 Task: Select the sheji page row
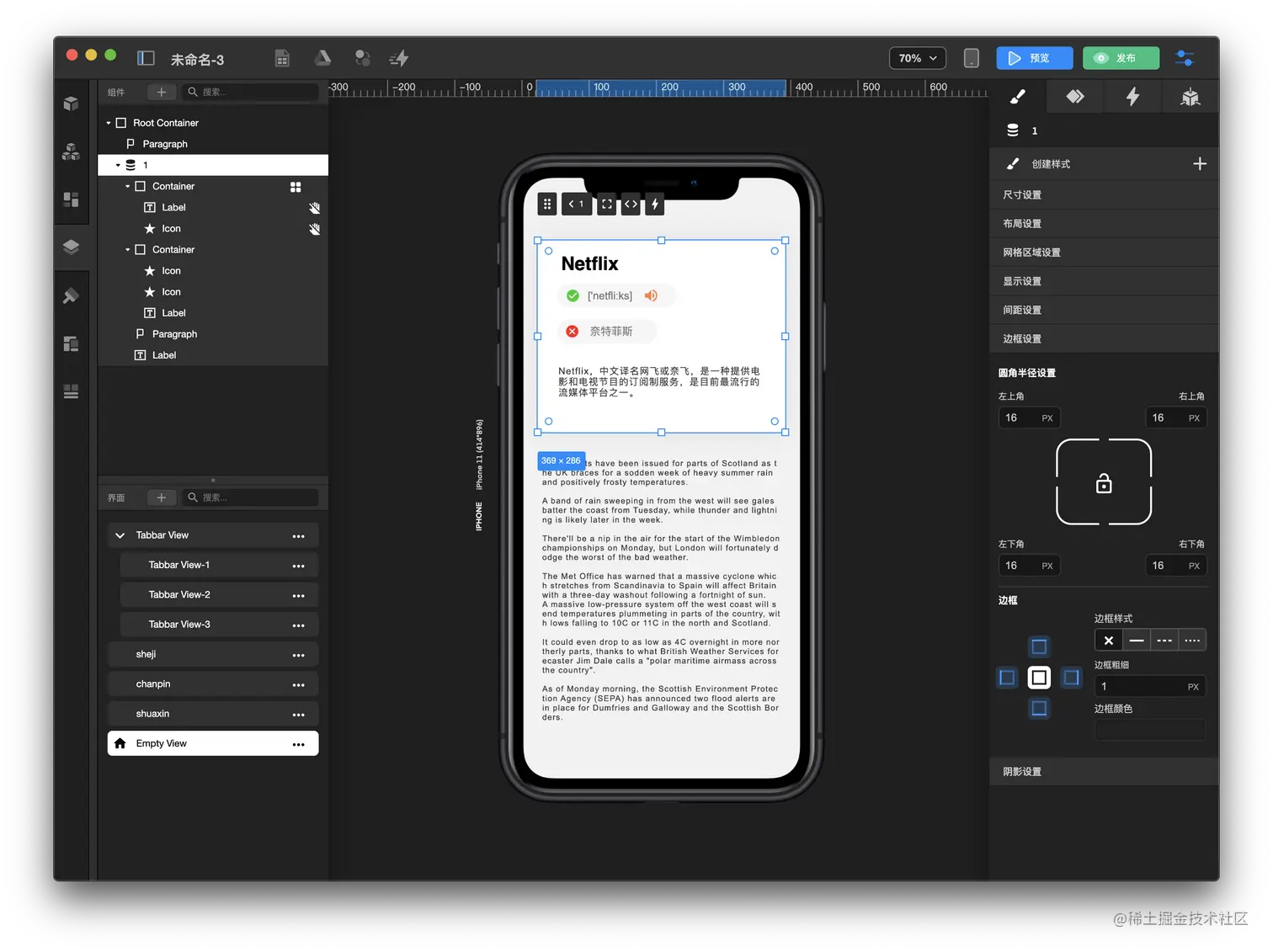tap(213, 655)
